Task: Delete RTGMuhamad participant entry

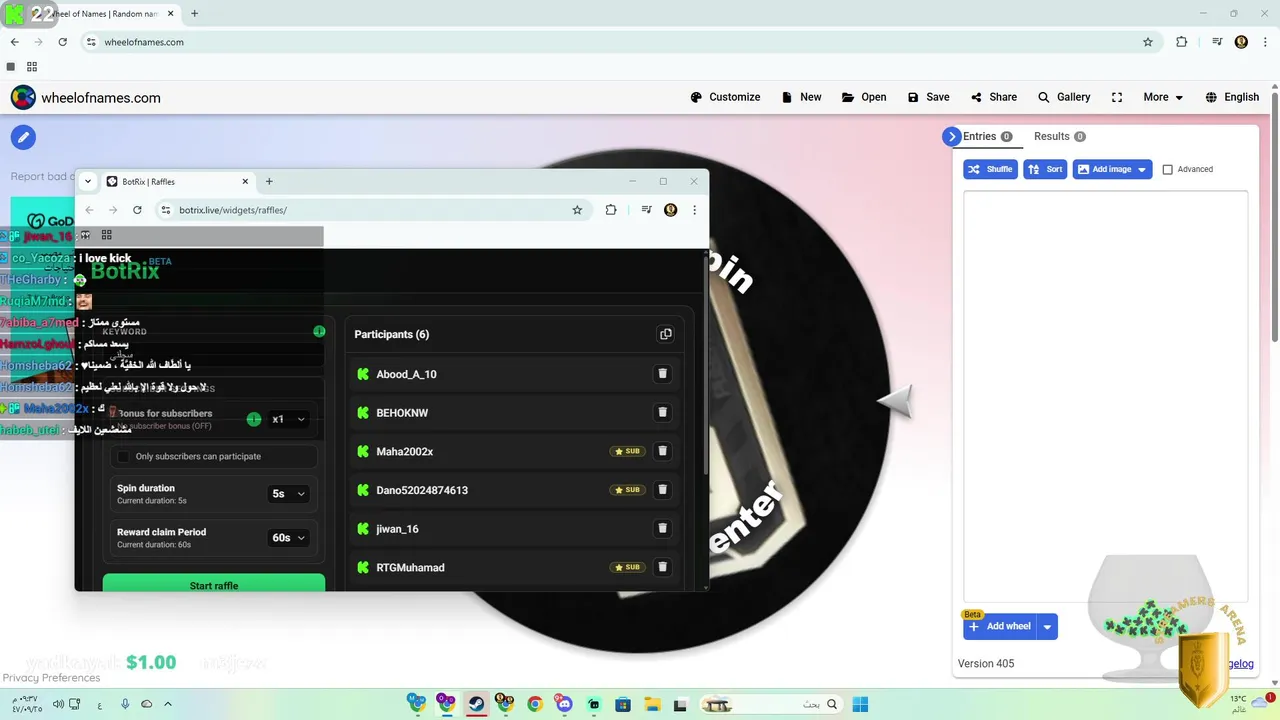Action: pyautogui.click(x=662, y=567)
